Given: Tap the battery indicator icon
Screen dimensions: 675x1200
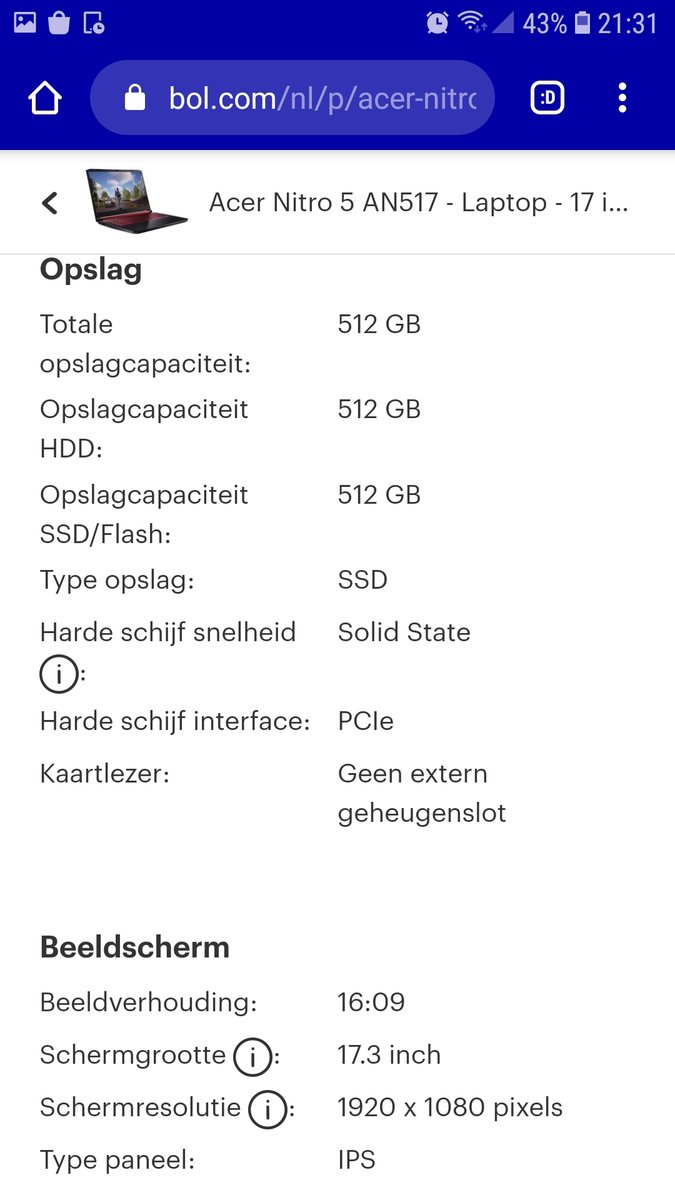Looking at the screenshot, I should (583, 23).
